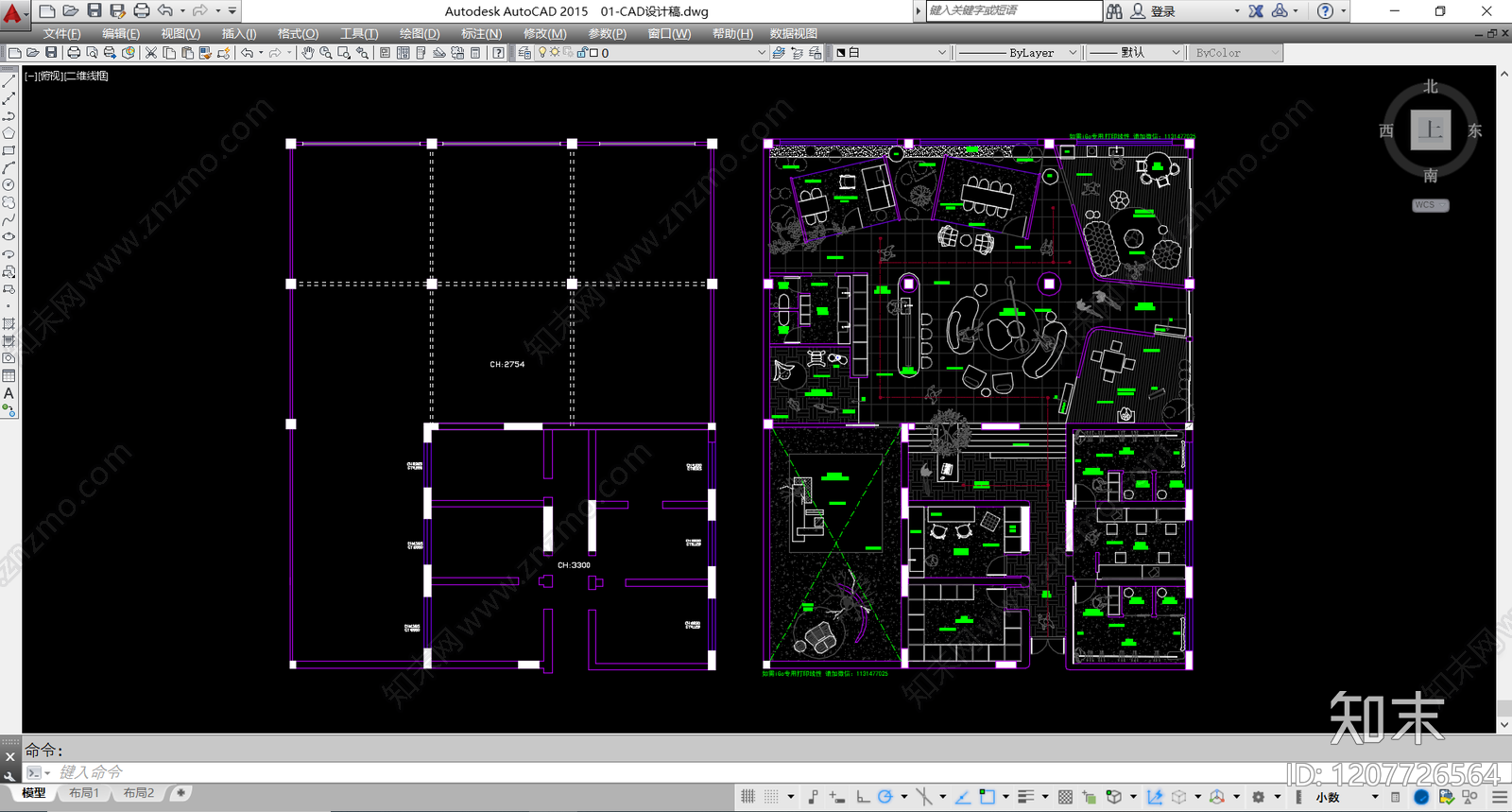The width and height of the screenshot is (1512, 812).
Task: Open Autodesk Exchange Apps X icon
Action: [x=1256, y=10]
